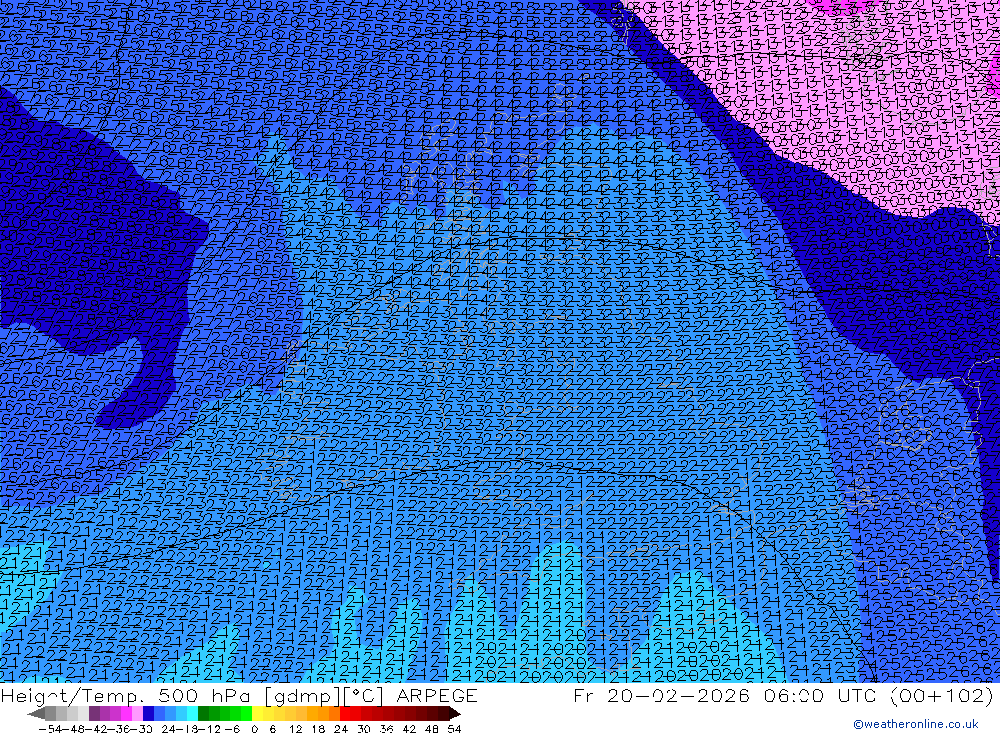Click the left gray arrow end of the colorbar
This screenshot has width=1000, height=733.
(36, 713)
